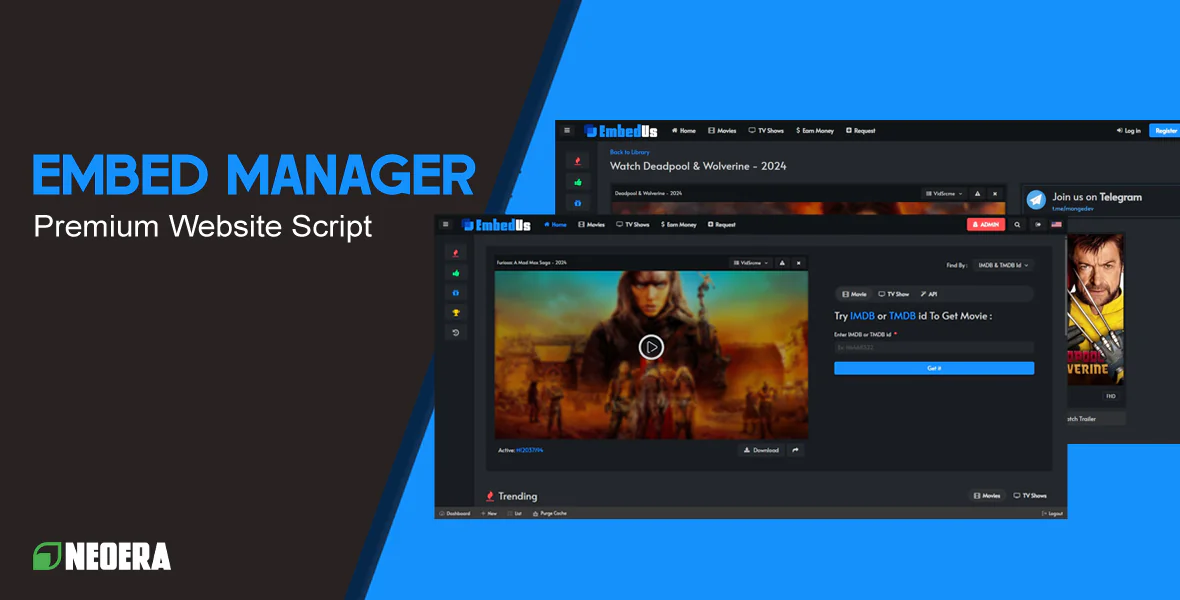The height and width of the screenshot is (600, 1180).
Task: Select the API tab
Action: 930,294
